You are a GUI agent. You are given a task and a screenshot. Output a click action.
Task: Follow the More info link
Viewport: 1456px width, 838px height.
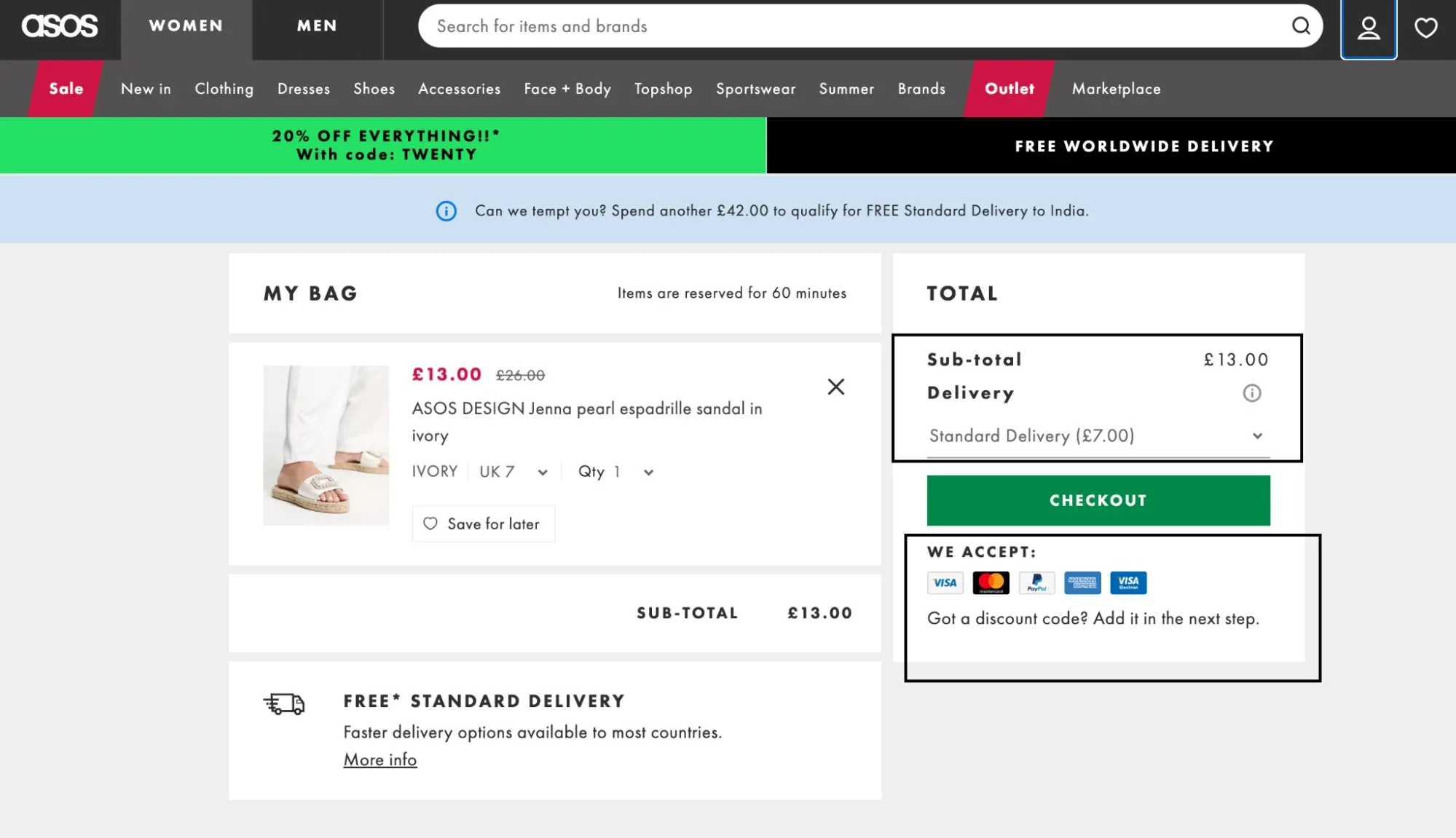tap(380, 760)
